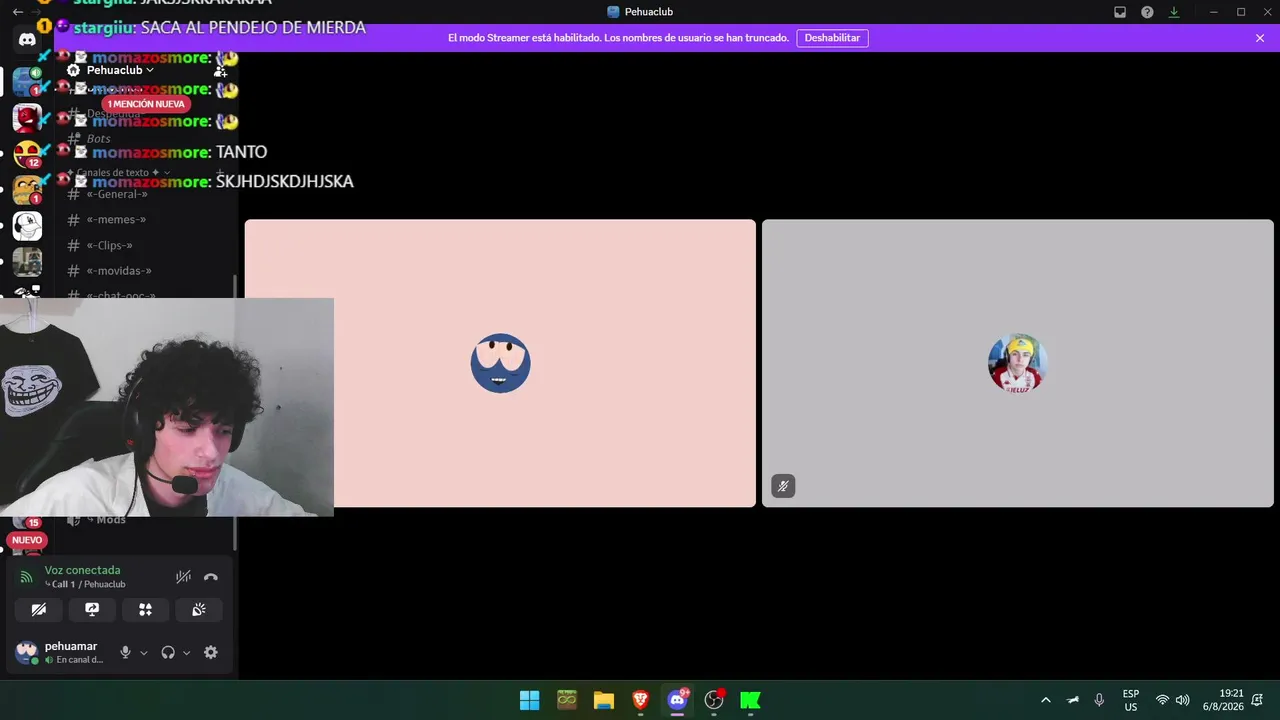The height and width of the screenshot is (720, 1280).
Task: Disconnect from the voice call
Action: tap(211, 577)
